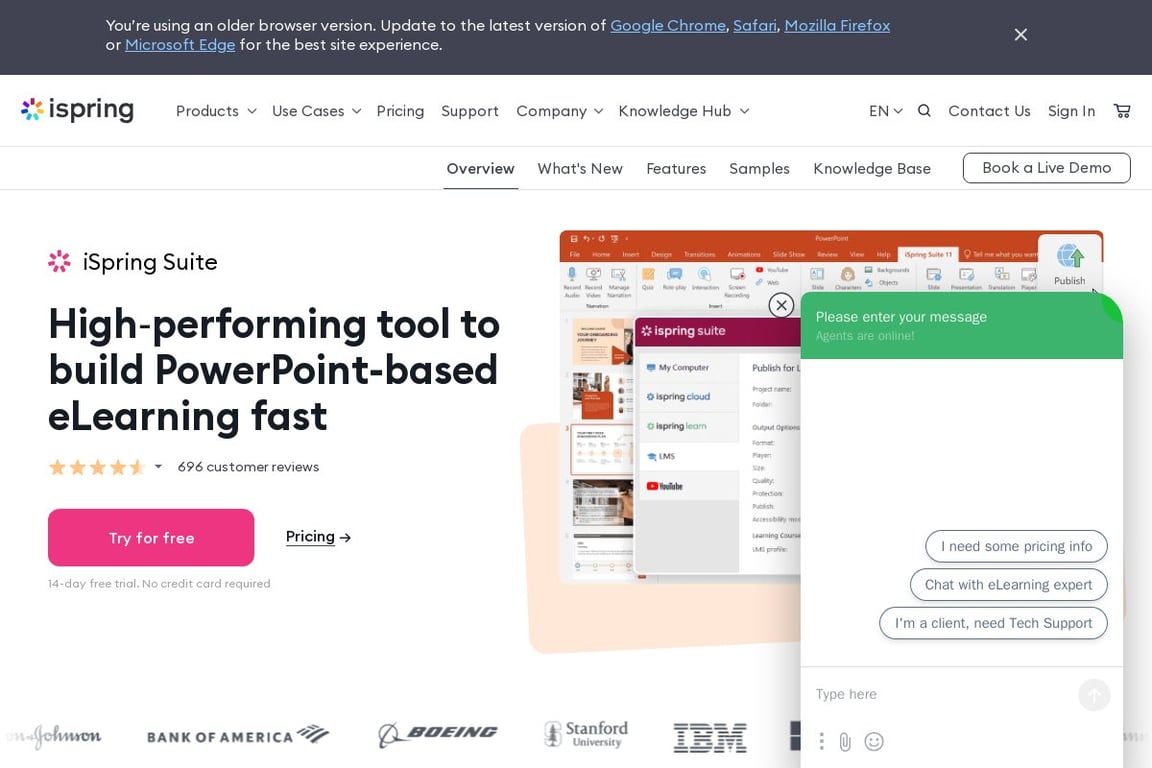Click the Try for free button
This screenshot has height=768, width=1152.
point(151,537)
